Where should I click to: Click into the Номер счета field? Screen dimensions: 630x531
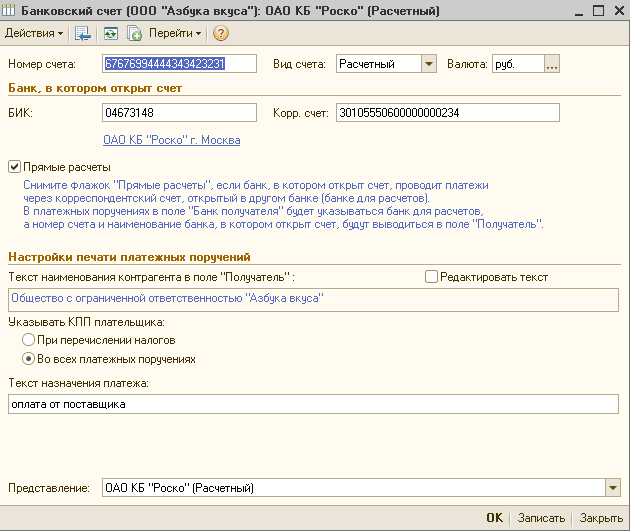[x=179, y=64]
